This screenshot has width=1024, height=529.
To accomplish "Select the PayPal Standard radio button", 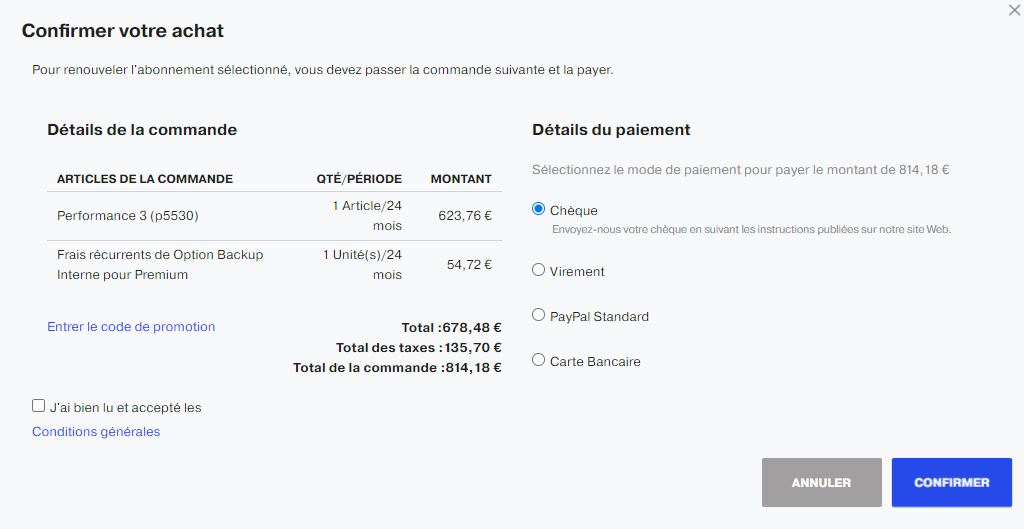I will 538,315.
